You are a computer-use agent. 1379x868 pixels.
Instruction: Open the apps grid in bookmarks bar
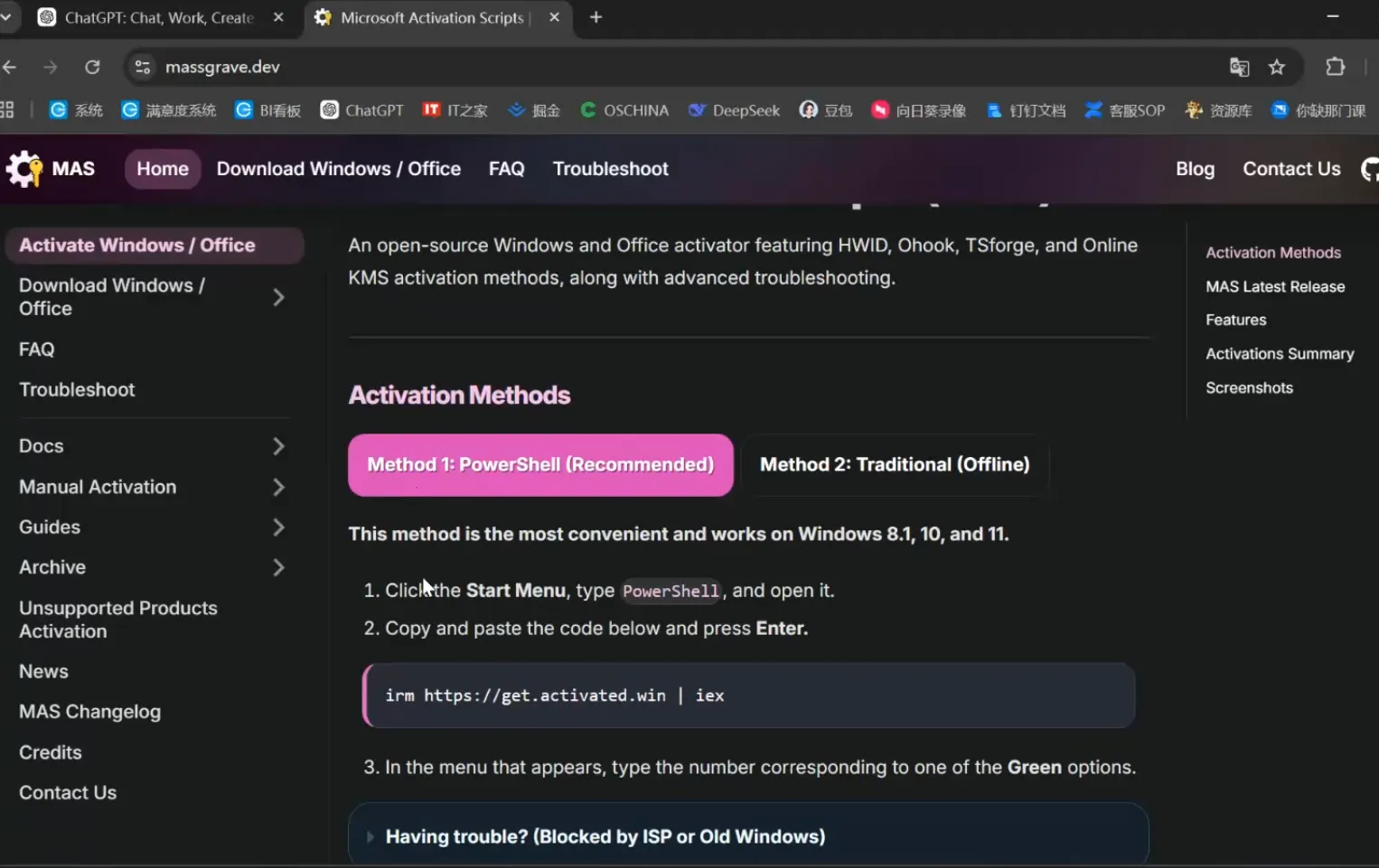(7, 110)
